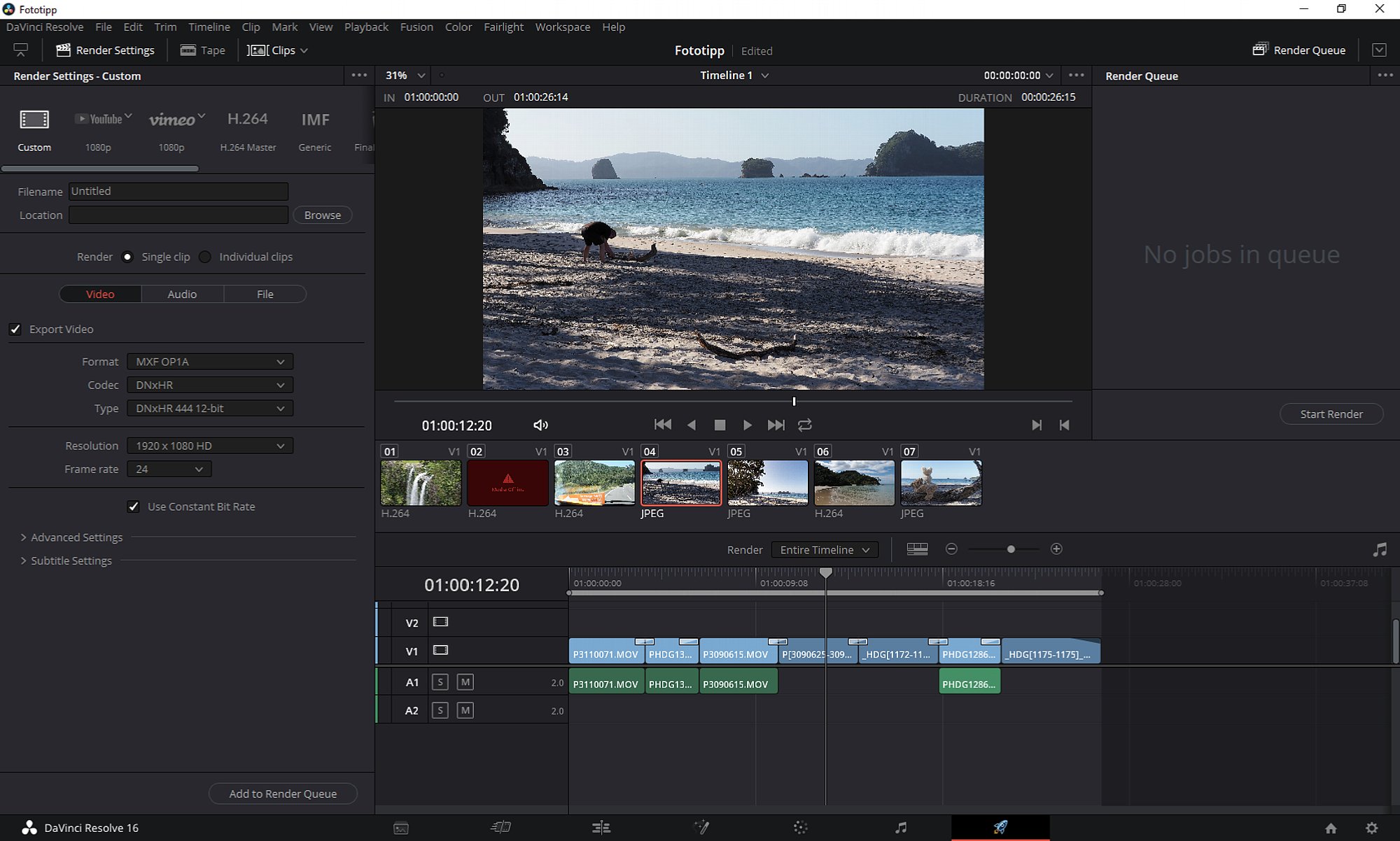Screen dimensions: 1400x841
Task: Toggle loop playback icon
Action: click(805, 425)
